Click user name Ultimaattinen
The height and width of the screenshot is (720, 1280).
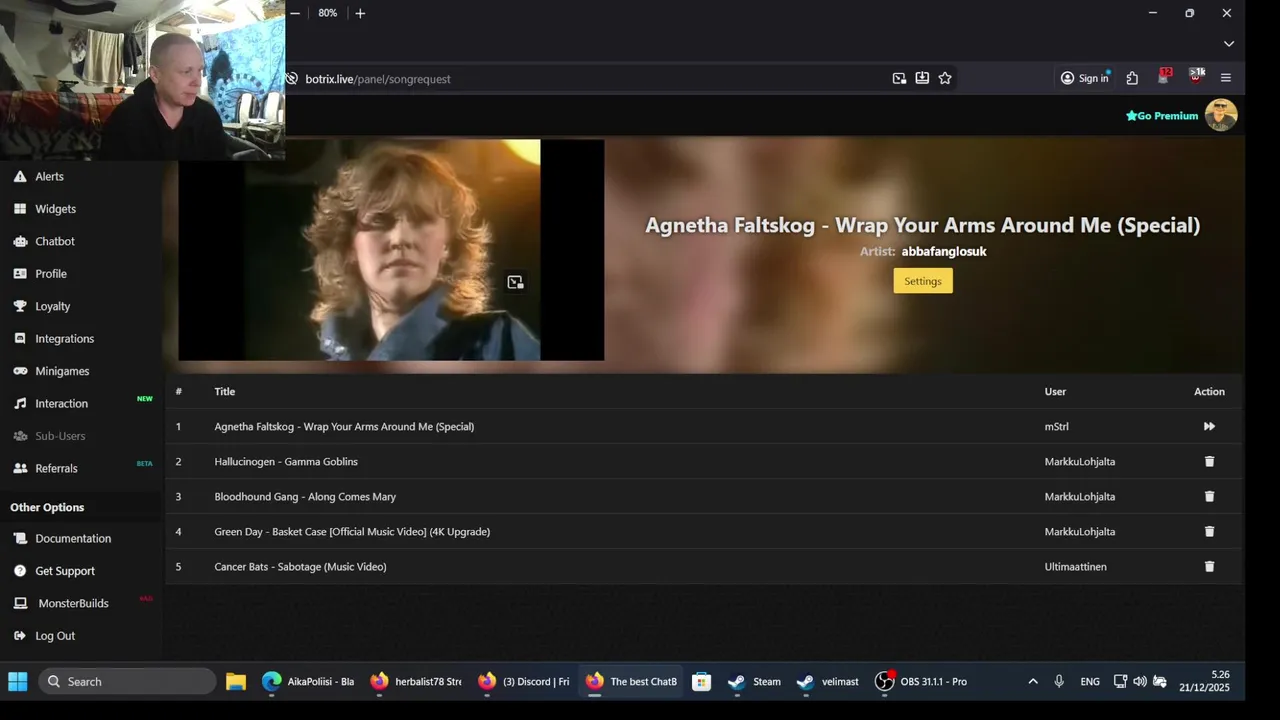point(1076,566)
